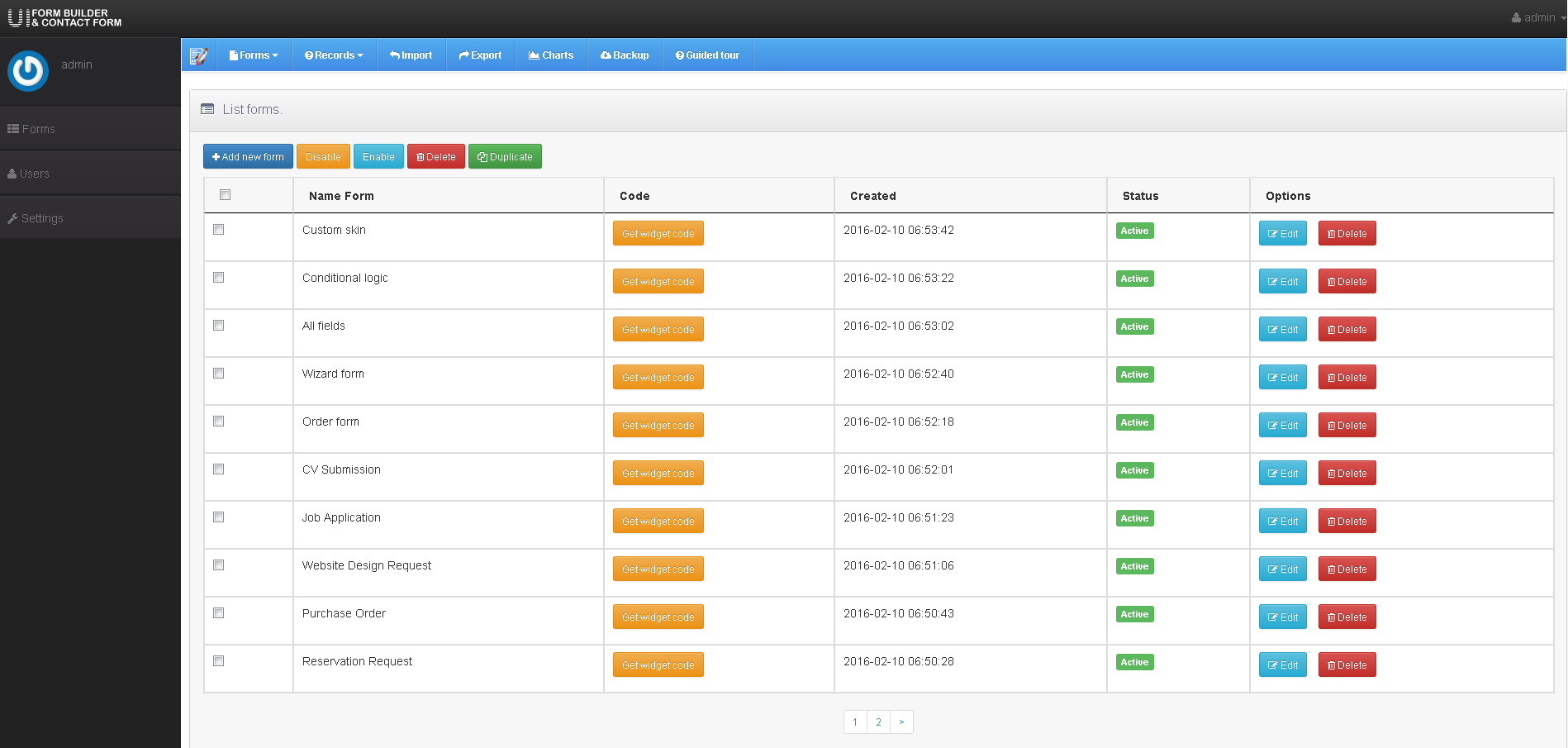Check the Website Design Request row checkbox

[219, 565]
